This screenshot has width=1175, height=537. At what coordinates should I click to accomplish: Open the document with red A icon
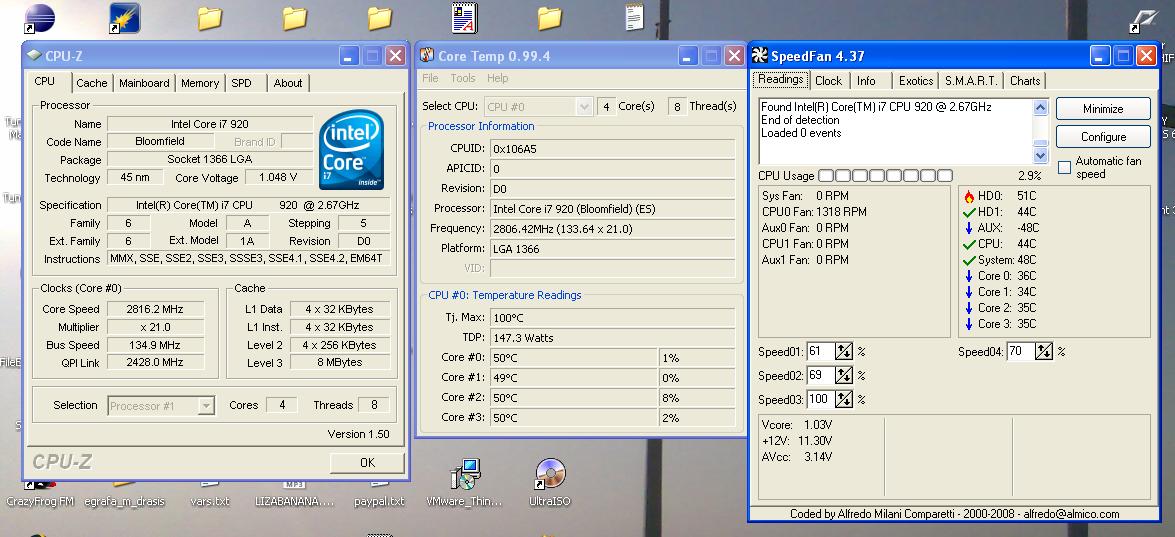tap(465, 18)
